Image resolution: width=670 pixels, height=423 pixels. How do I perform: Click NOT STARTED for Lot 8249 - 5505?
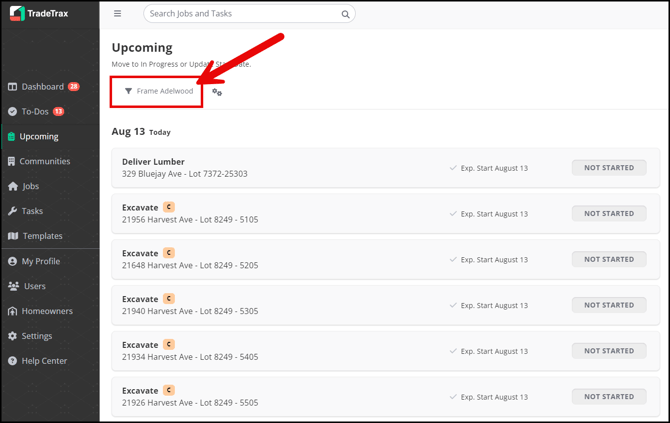608,397
